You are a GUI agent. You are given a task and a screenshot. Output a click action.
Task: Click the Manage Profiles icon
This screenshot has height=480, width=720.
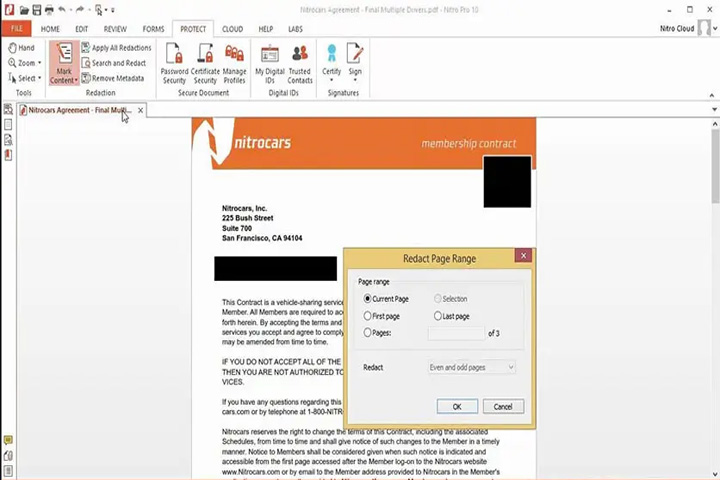(234, 63)
